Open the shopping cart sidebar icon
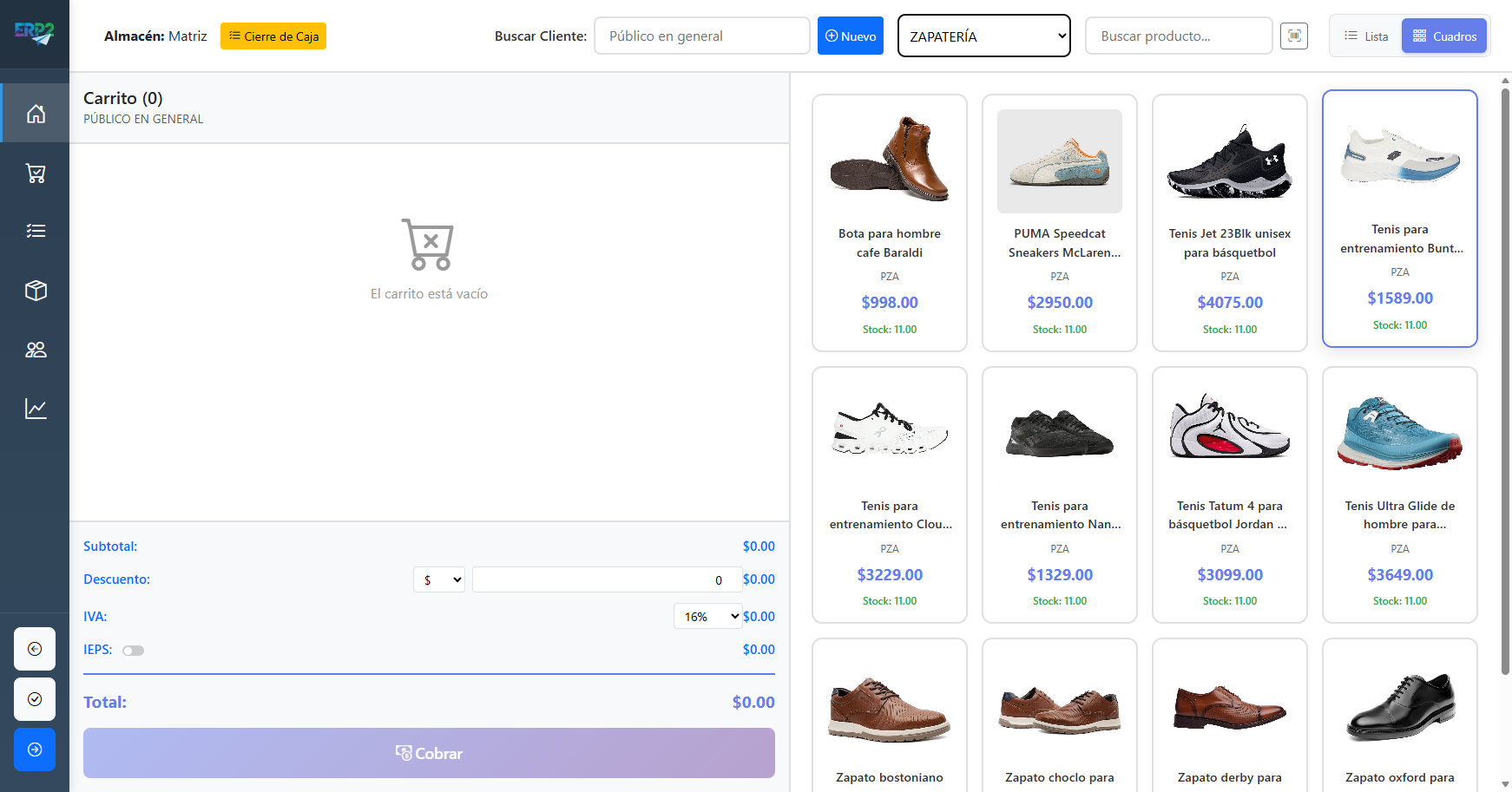The width and height of the screenshot is (1512, 792). [x=36, y=173]
